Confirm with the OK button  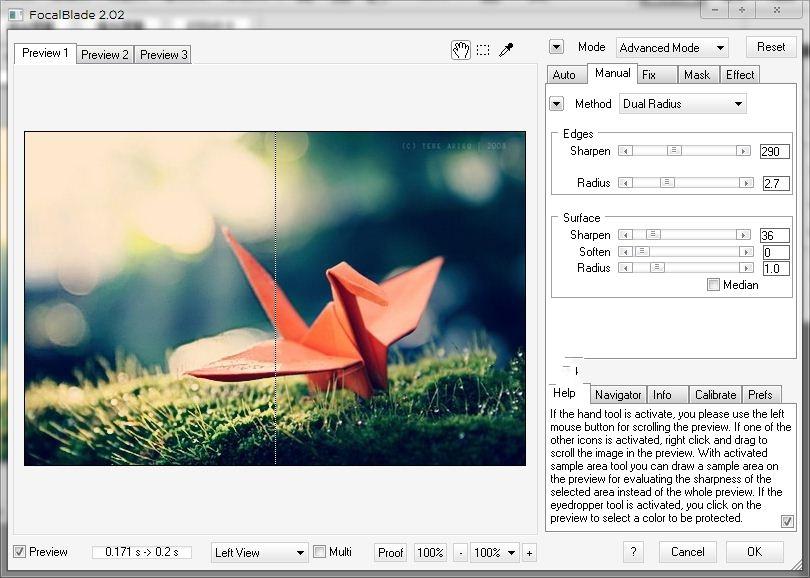click(755, 552)
